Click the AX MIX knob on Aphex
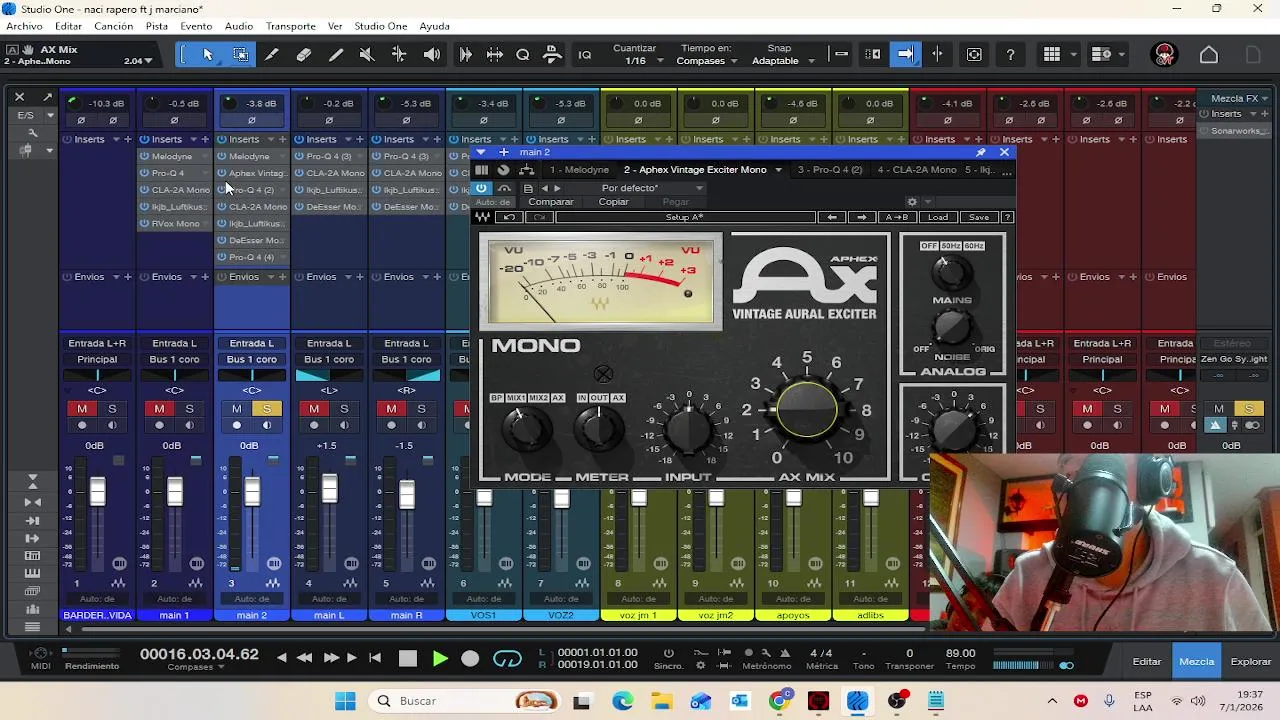The image size is (1280, 720). pos(807,410)
